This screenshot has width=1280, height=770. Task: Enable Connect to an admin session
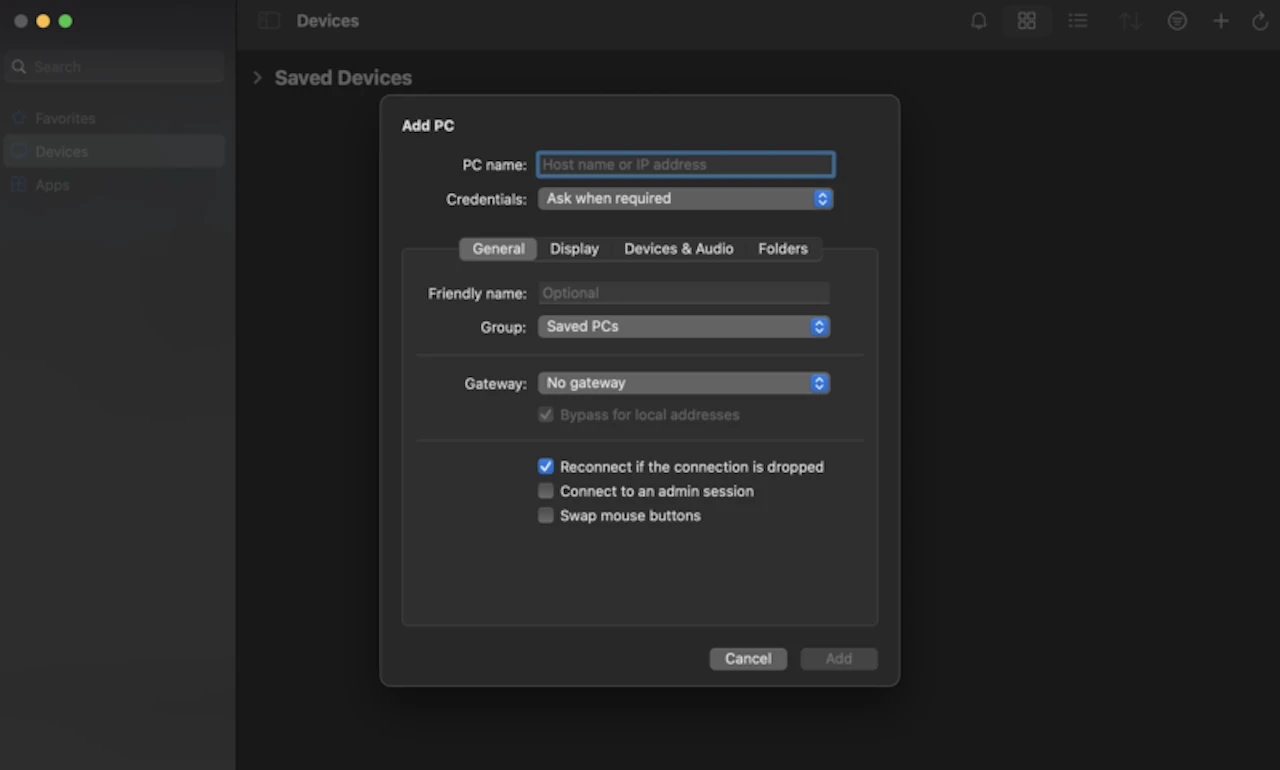(x=546, y=491)
